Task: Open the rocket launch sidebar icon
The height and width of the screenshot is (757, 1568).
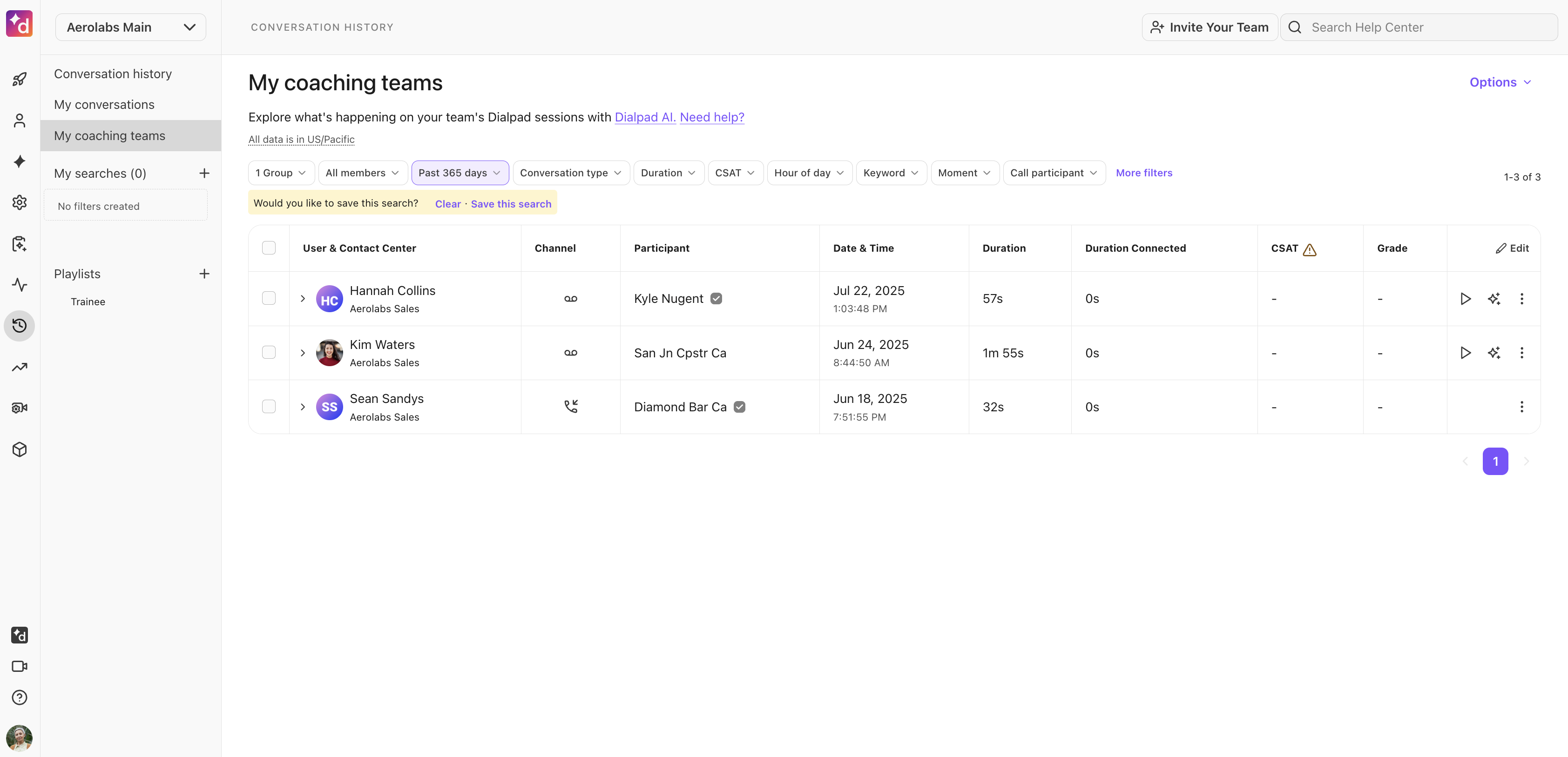Action: point(20,79)
